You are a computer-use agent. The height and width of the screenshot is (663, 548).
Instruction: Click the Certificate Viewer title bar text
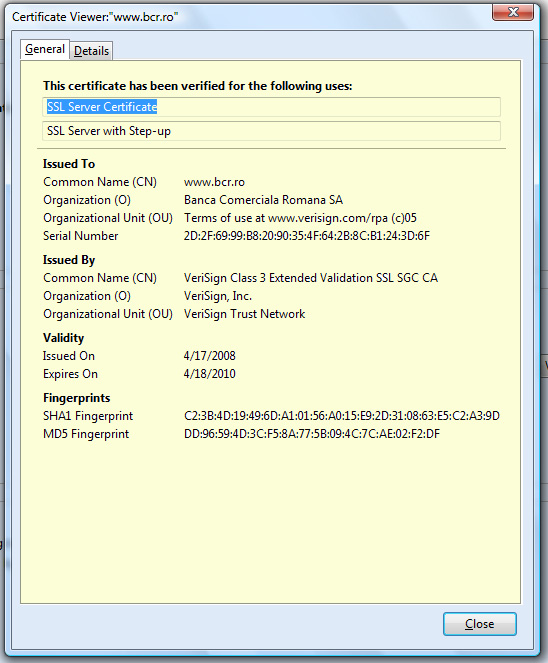95,17
